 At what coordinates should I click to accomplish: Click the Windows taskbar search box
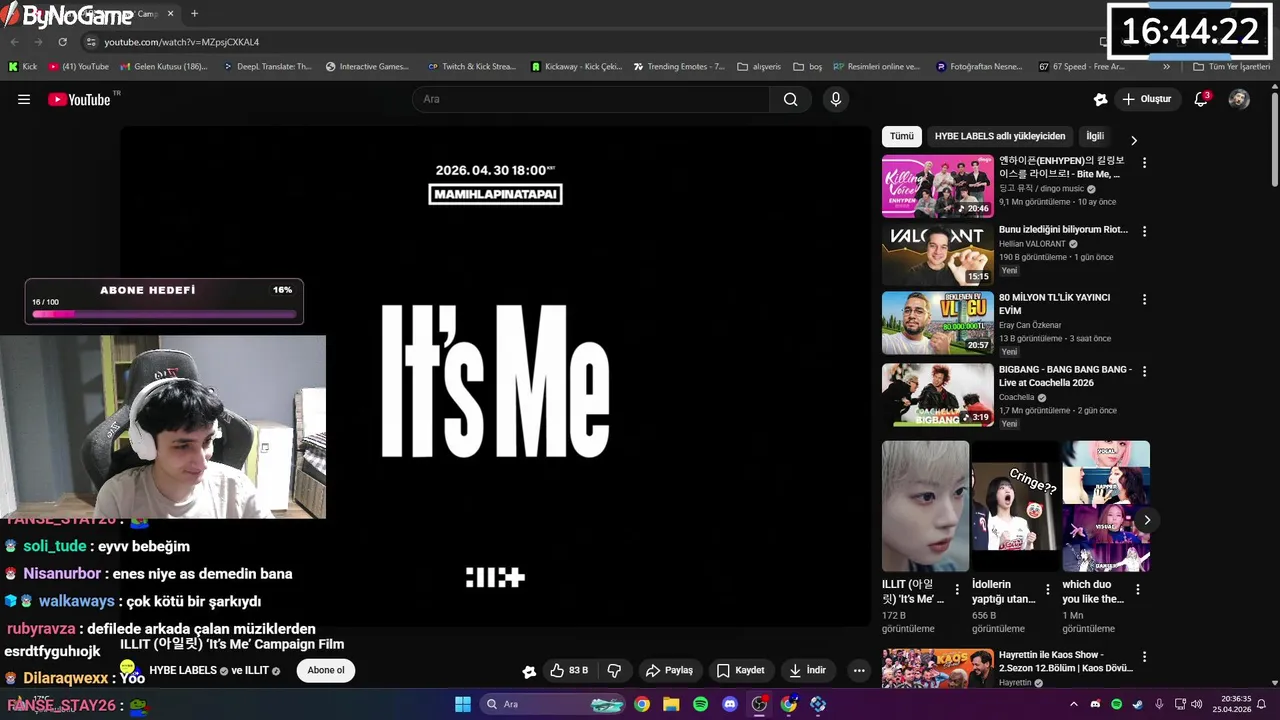555,704
